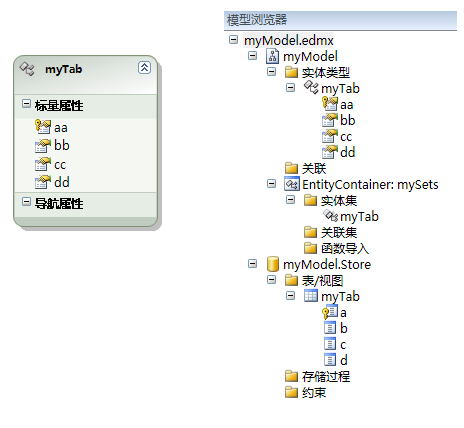Click the 导航属性 section header text

(x=59, y=203)
